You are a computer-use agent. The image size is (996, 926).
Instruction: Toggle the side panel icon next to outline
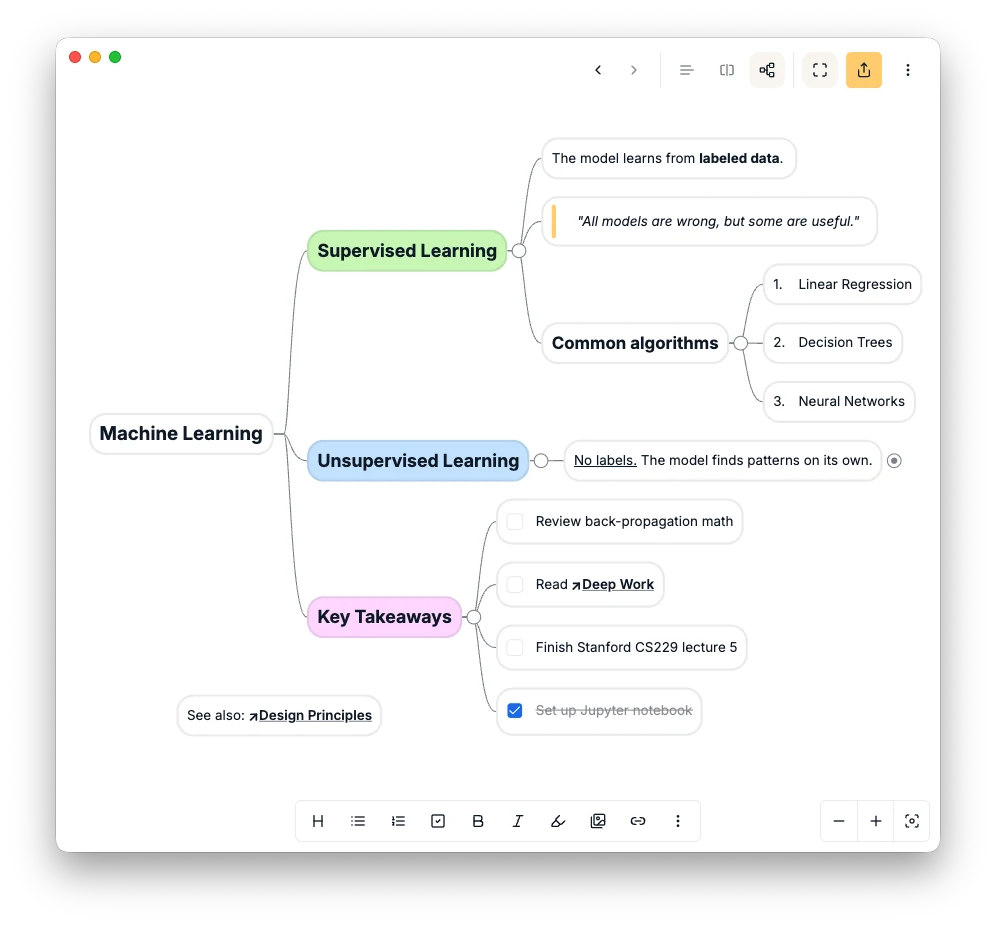[727, 70]
